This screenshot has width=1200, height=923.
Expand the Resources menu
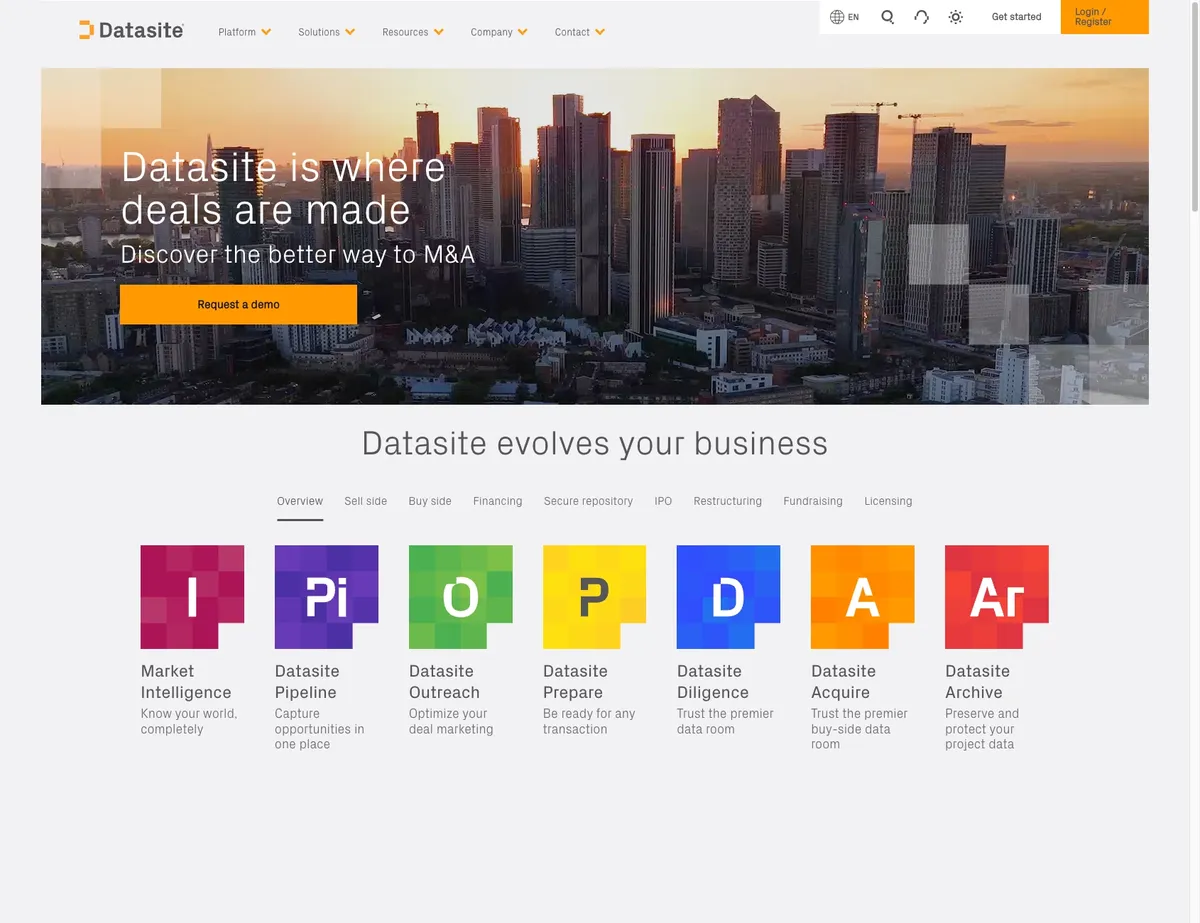point(413,32)
